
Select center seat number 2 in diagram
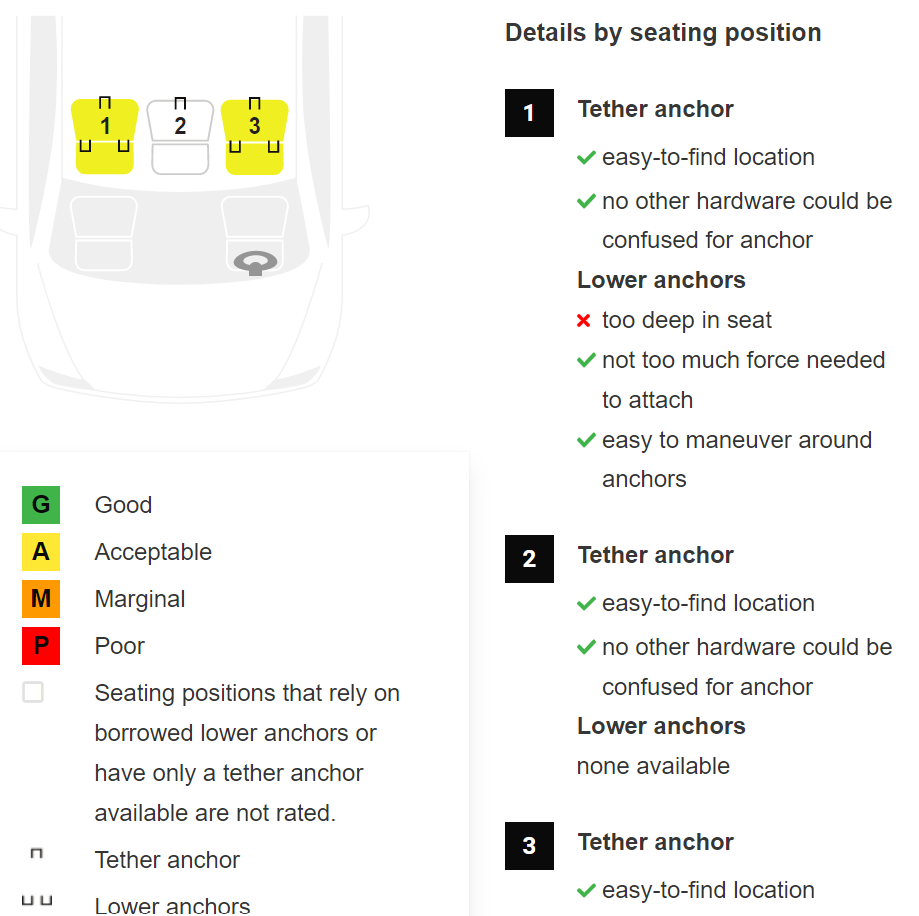(x=180, y=137)
